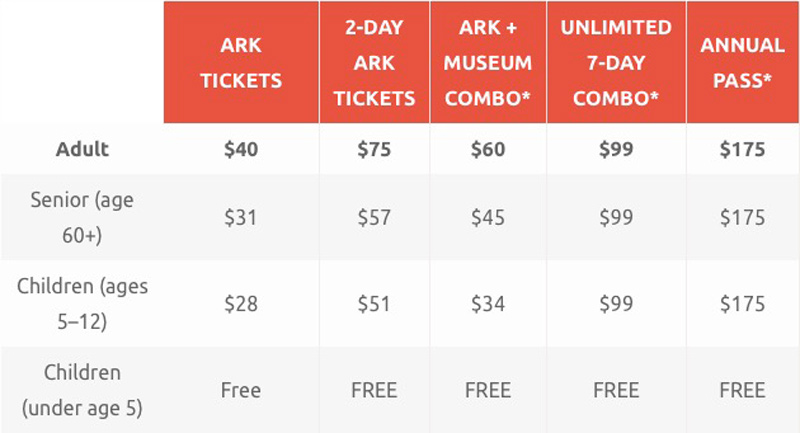Click the Ark + Museum Combo header
The width and height of the screenshot is (800, 433).
[488, 63]
